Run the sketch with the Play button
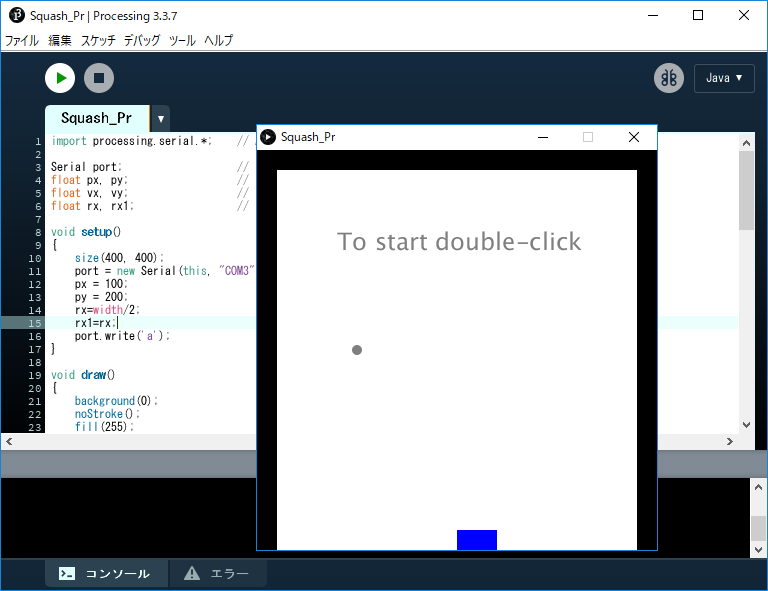This screenshot has height=591, width=768. pyautogui.click(x=60, y=78)
